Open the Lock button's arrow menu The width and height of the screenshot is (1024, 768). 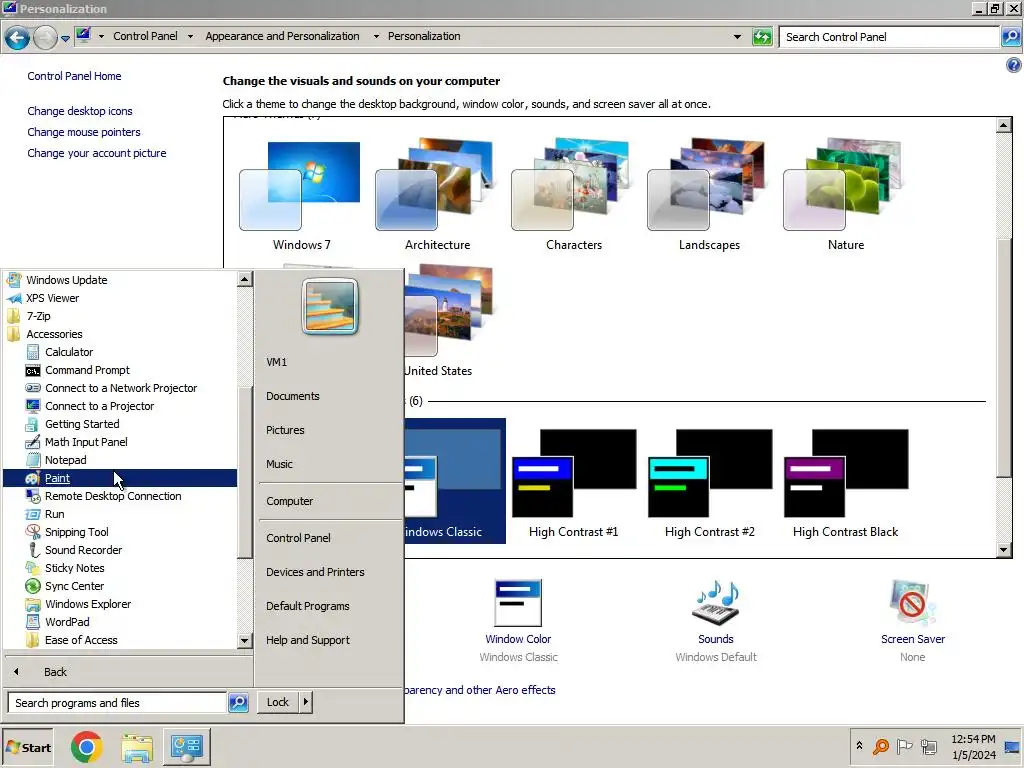pos(306,702)
